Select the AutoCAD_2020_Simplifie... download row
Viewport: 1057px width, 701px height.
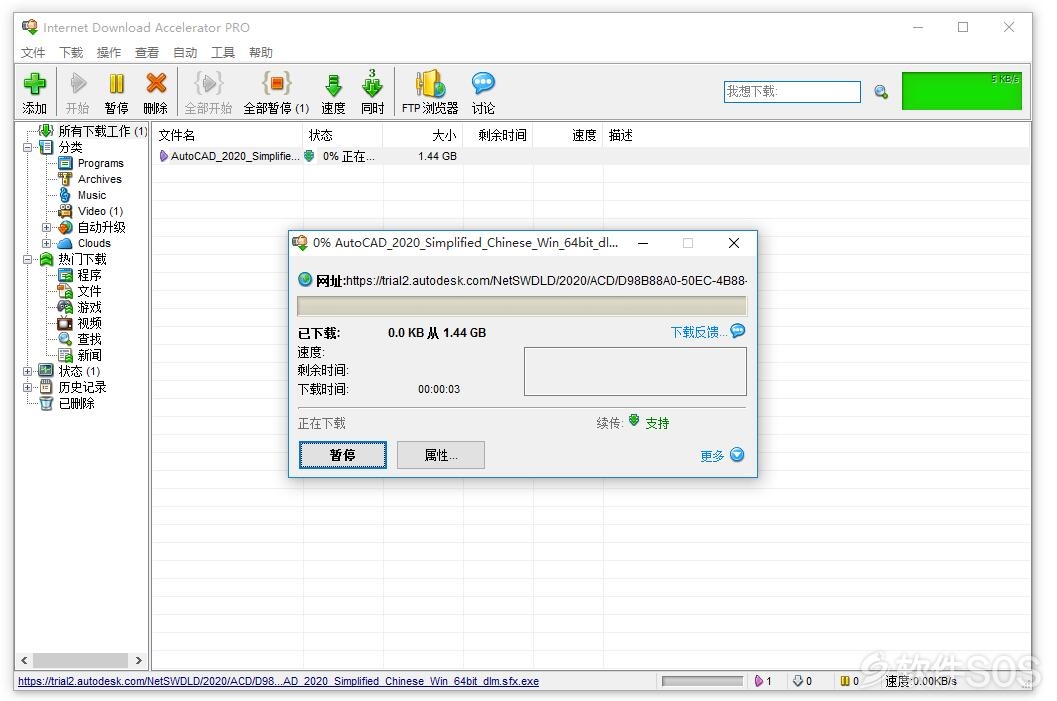click(590, 156)
